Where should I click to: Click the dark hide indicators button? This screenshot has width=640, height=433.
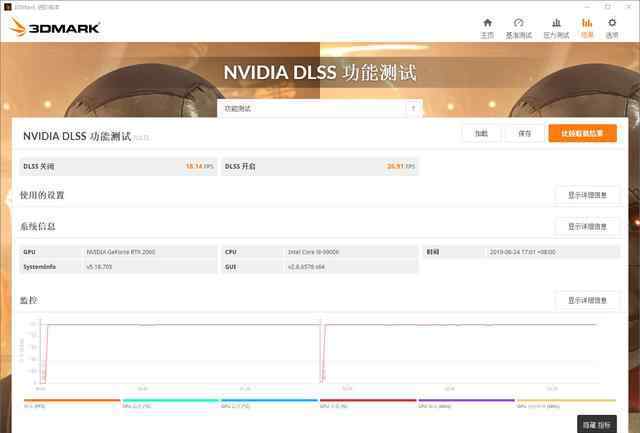point(597,424)
